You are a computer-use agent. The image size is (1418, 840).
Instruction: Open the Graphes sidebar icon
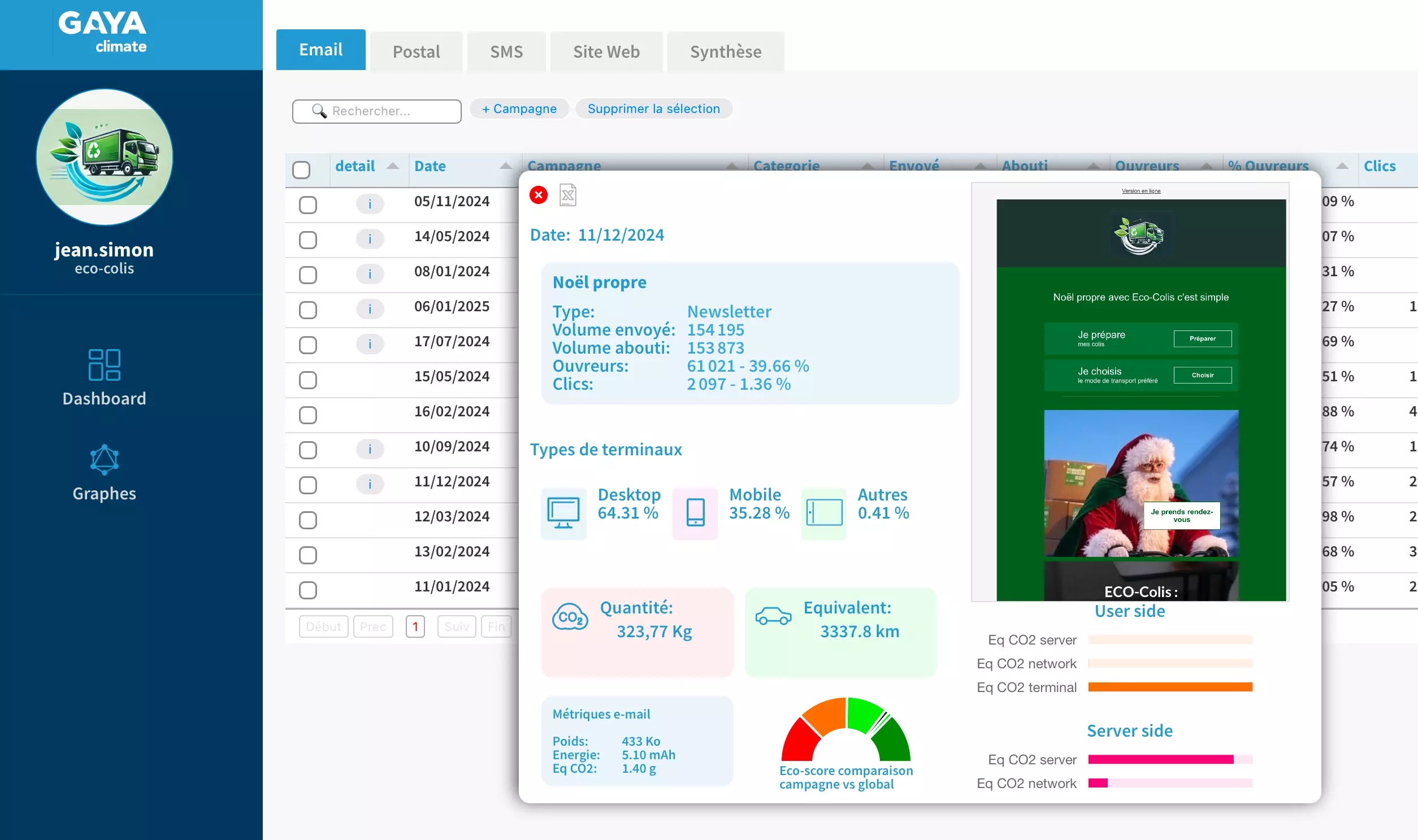coord(104,459)
